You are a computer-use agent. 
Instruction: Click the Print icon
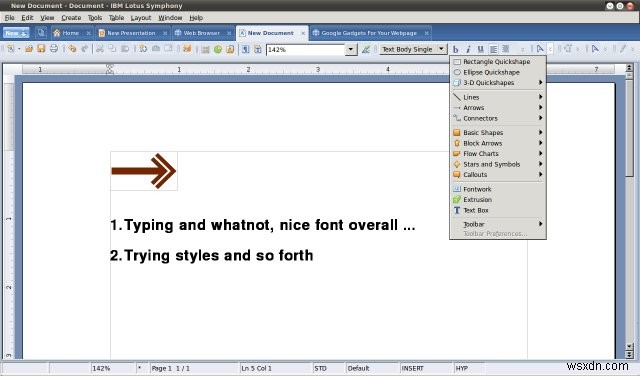click(x=54, y=49)
